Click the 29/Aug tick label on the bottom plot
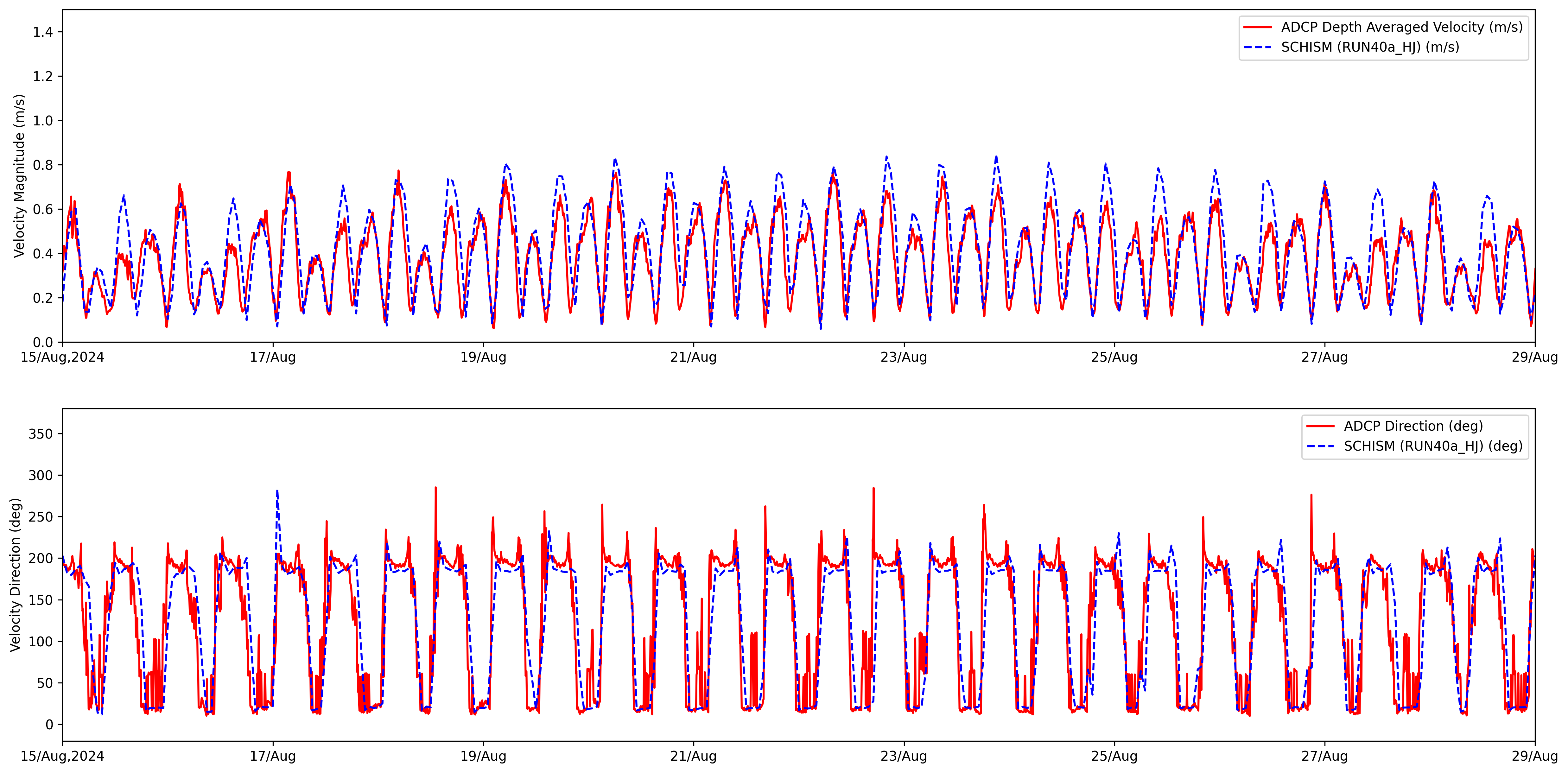This screenshot has width=1568, height=773. pos(1534,757)
